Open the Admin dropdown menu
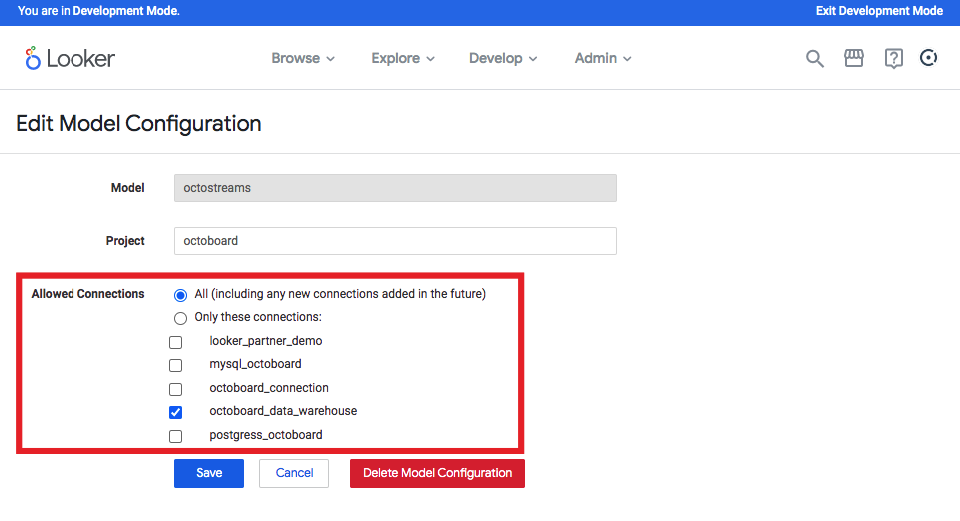 pyautogui.click(x=603, y=58)
